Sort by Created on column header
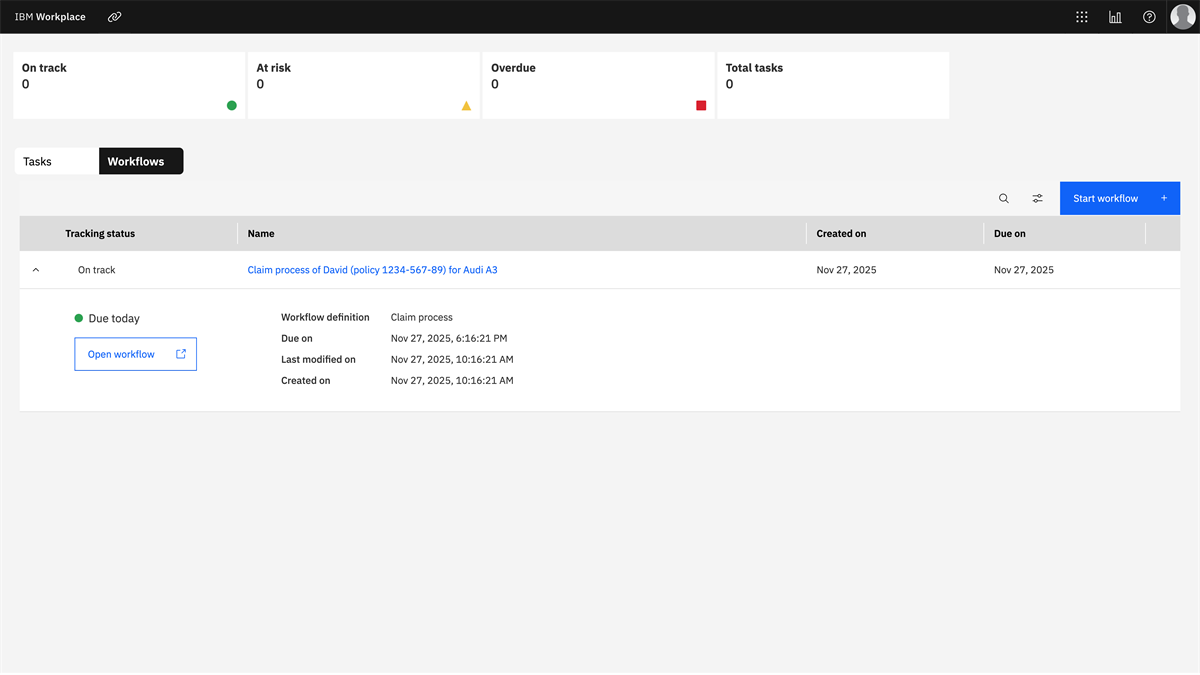This screenshot has height=675, width=1200. pos(841,233)
